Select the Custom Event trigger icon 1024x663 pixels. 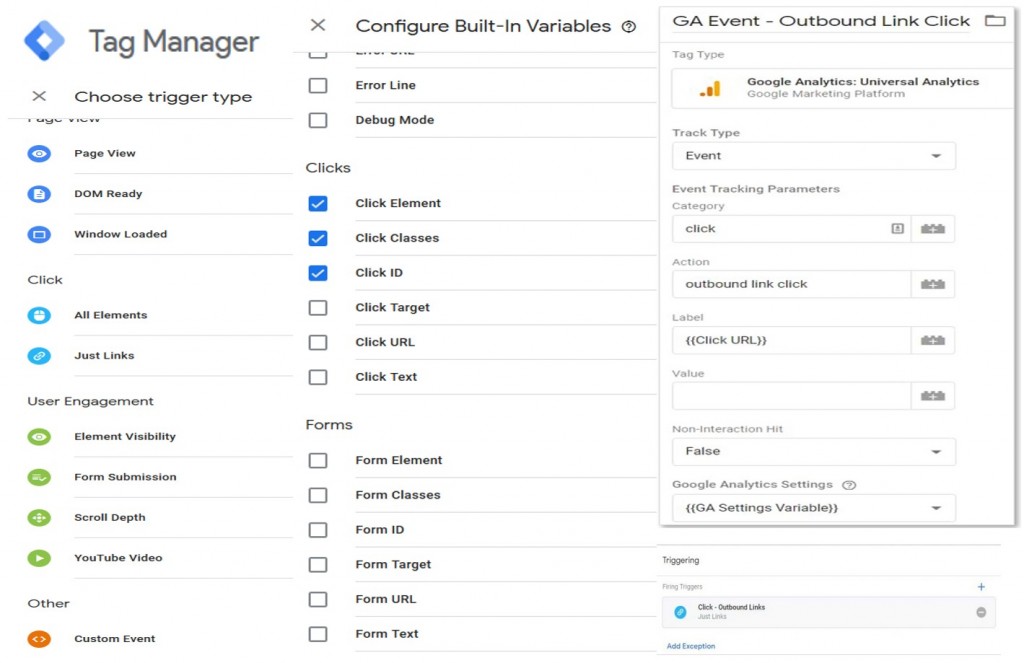39,639
